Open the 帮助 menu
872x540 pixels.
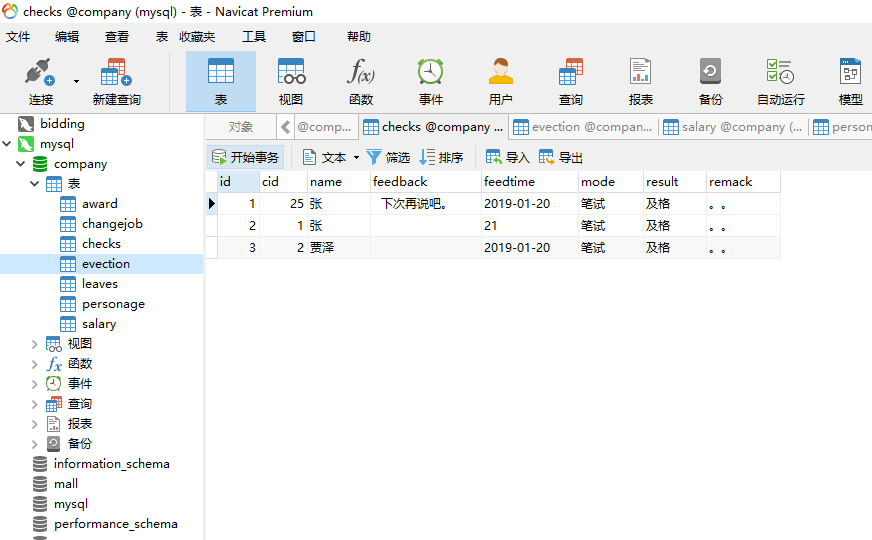[359, 37]
